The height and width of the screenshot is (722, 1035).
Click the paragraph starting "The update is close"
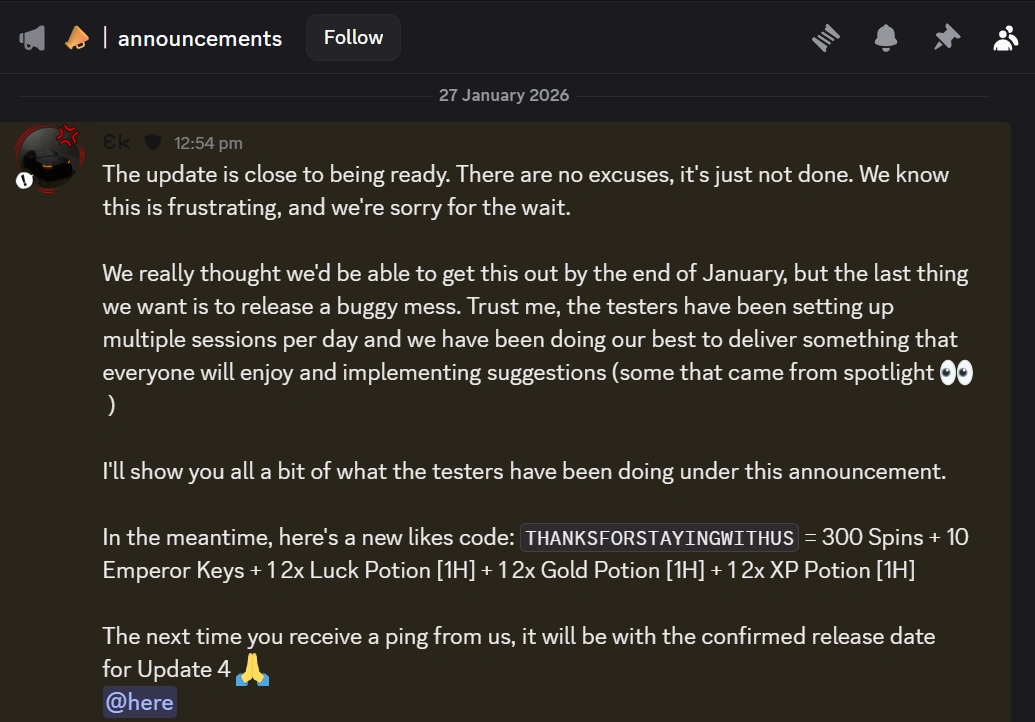525,190
